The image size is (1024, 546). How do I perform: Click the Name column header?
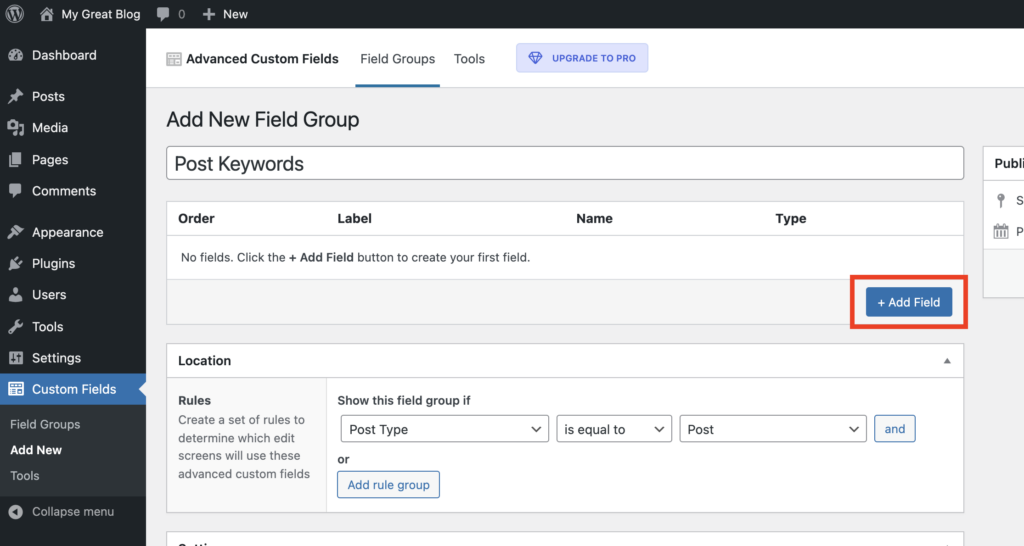click(x=594, y=219)
